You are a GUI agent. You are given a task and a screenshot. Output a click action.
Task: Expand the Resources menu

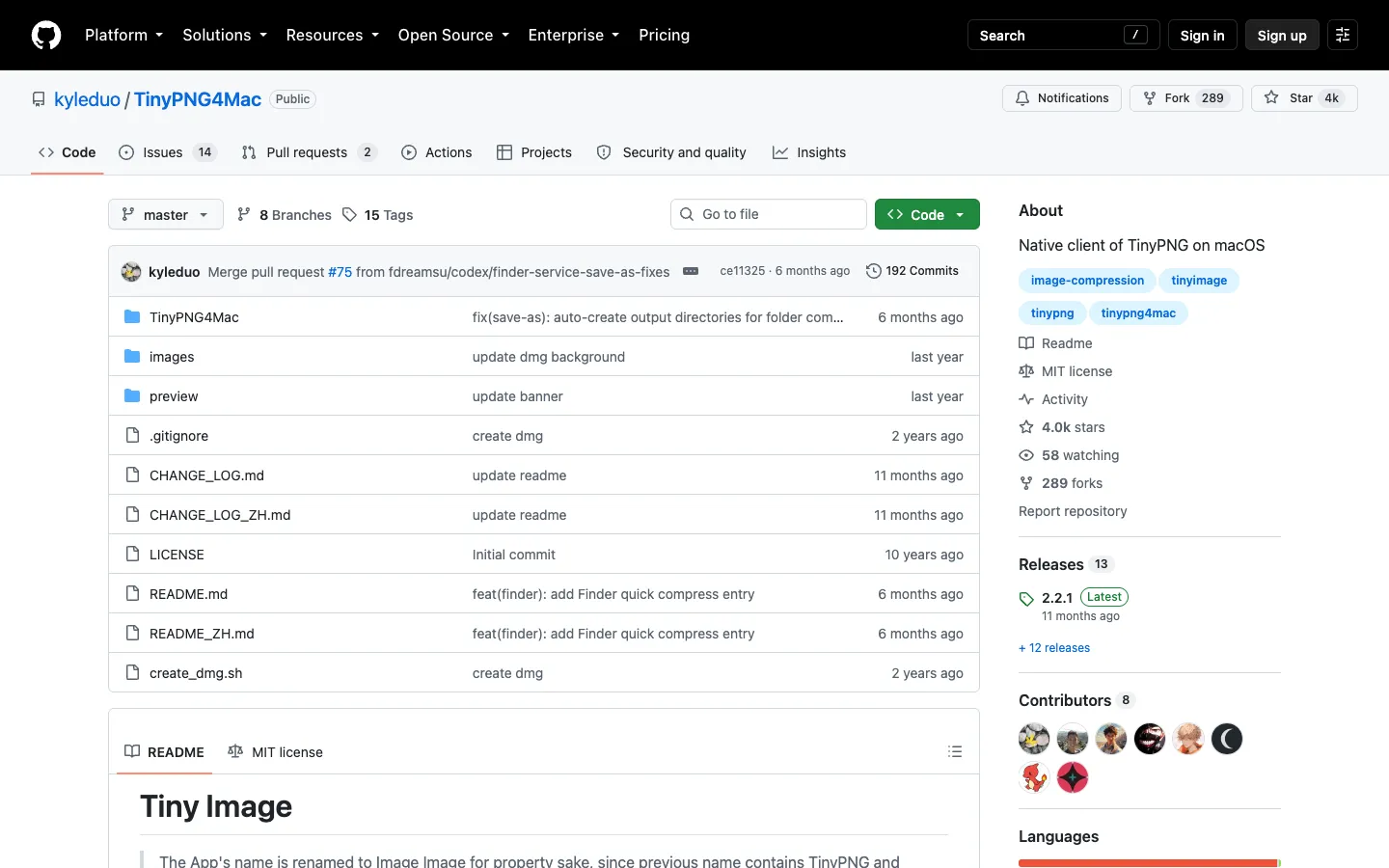pos(333,35)
